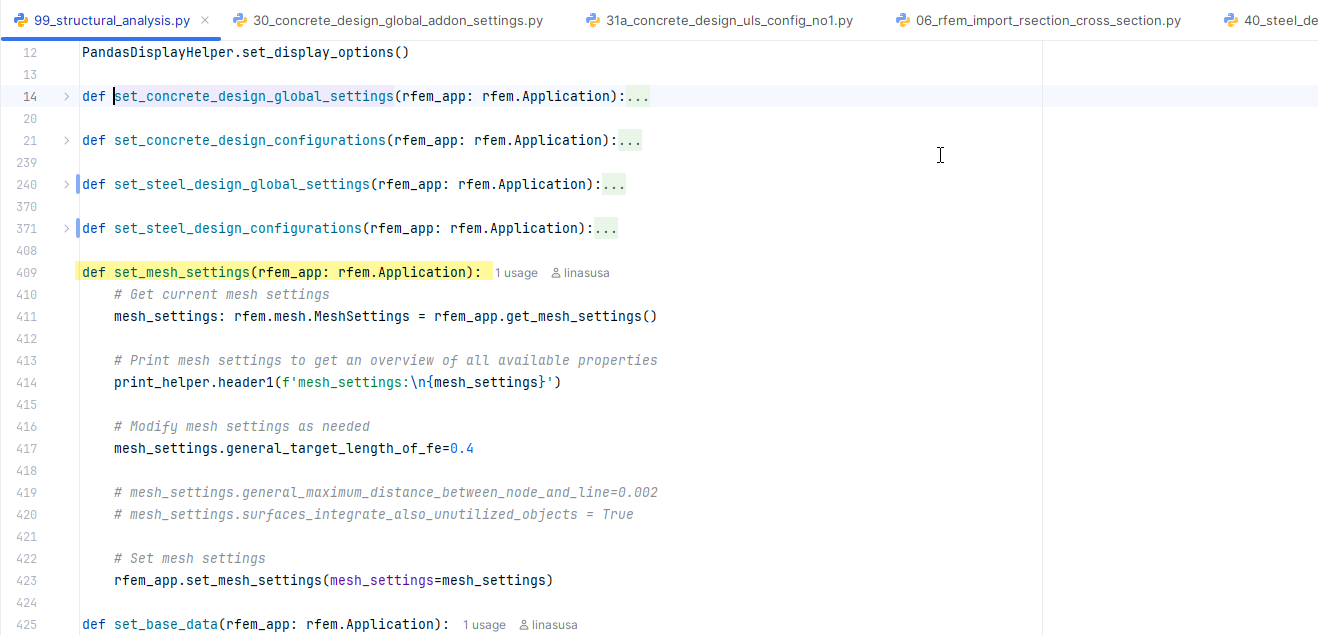The width and height of the screenshot is (1318, 635).
Task: Expand the fold arrow at set_steel_design_configurations
Action: click(x=66, y=228)
